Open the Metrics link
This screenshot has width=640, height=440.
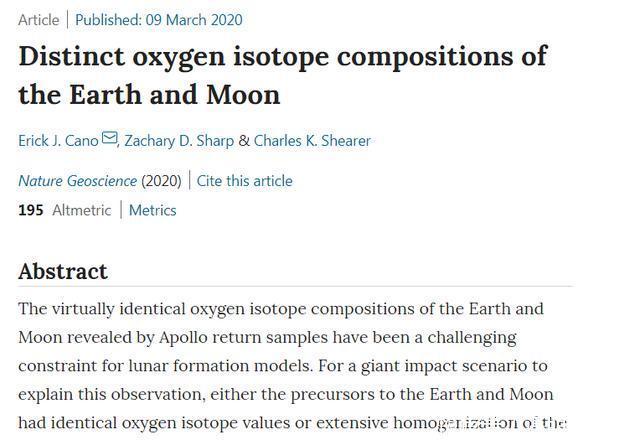152,210
